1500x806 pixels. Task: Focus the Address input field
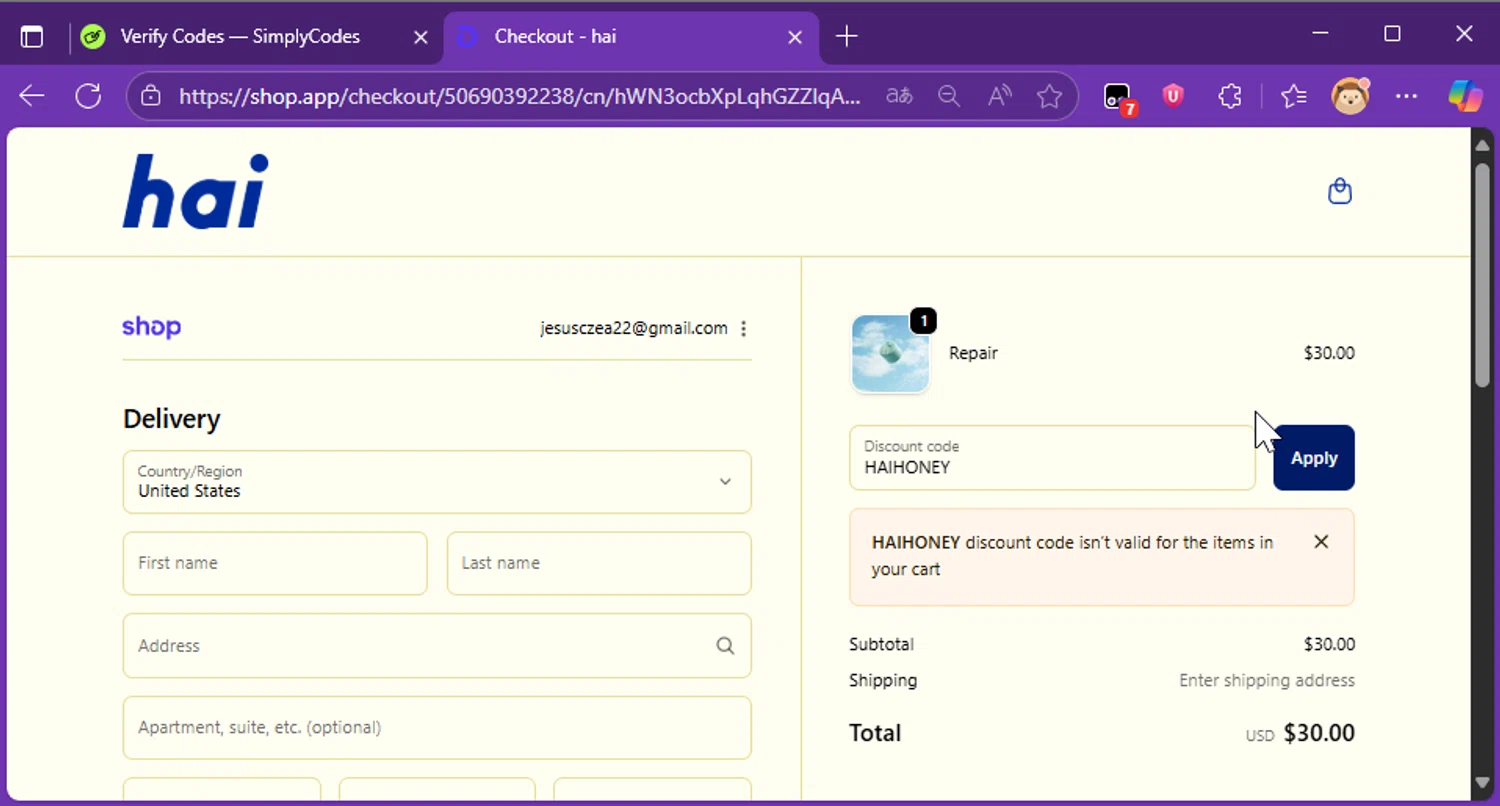437,646
